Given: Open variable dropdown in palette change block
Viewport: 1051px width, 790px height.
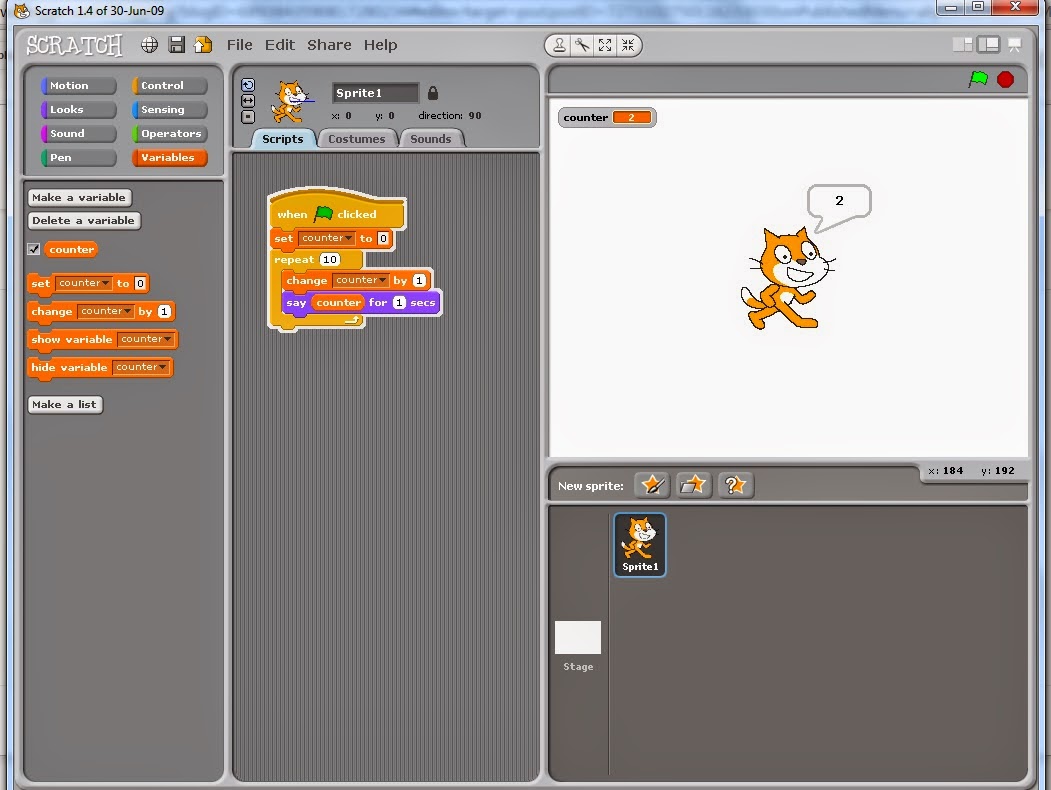Looking at the screenshot, I should (x=105, y=312).
